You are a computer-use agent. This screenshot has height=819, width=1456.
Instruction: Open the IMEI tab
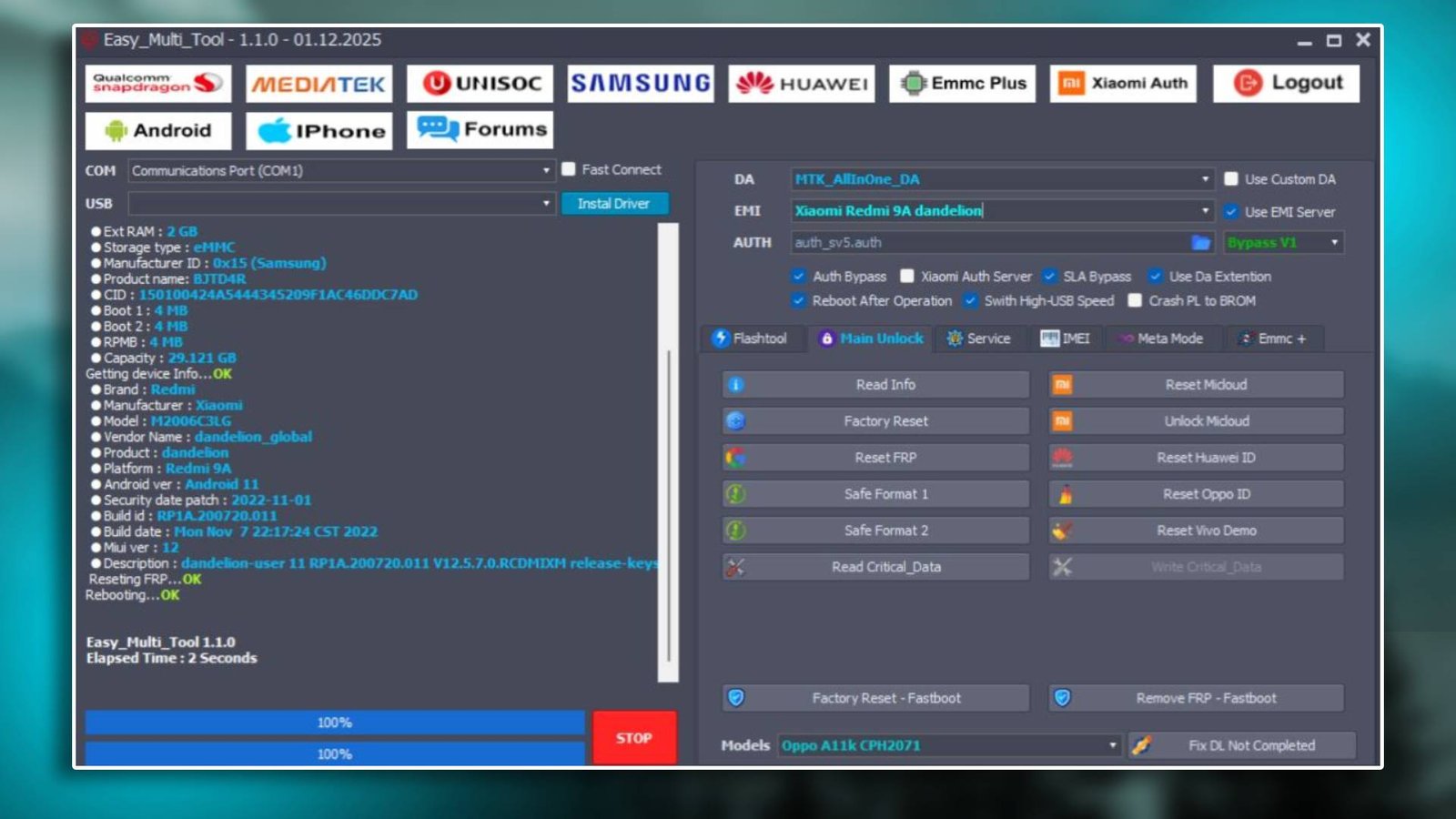click(1070, 338)
